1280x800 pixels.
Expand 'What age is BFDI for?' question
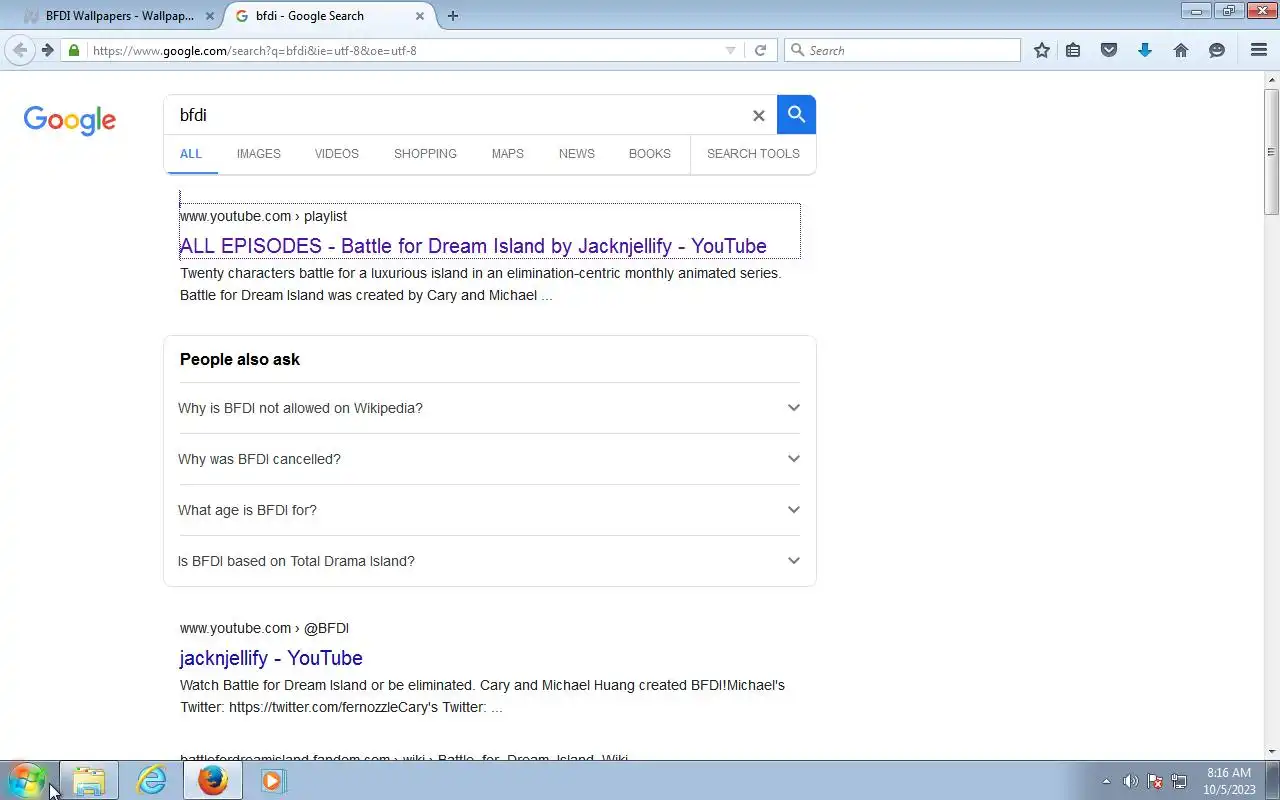coord(490,510)
